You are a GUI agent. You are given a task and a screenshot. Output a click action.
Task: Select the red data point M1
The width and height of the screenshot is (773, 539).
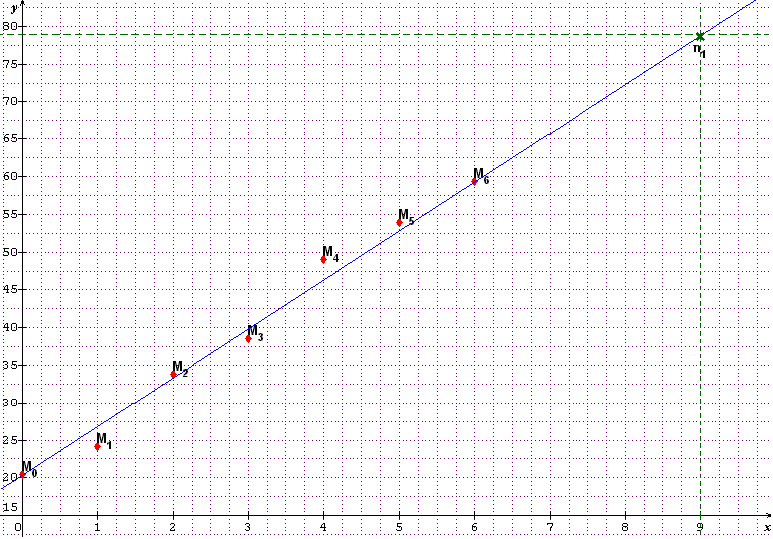(97, 446)
